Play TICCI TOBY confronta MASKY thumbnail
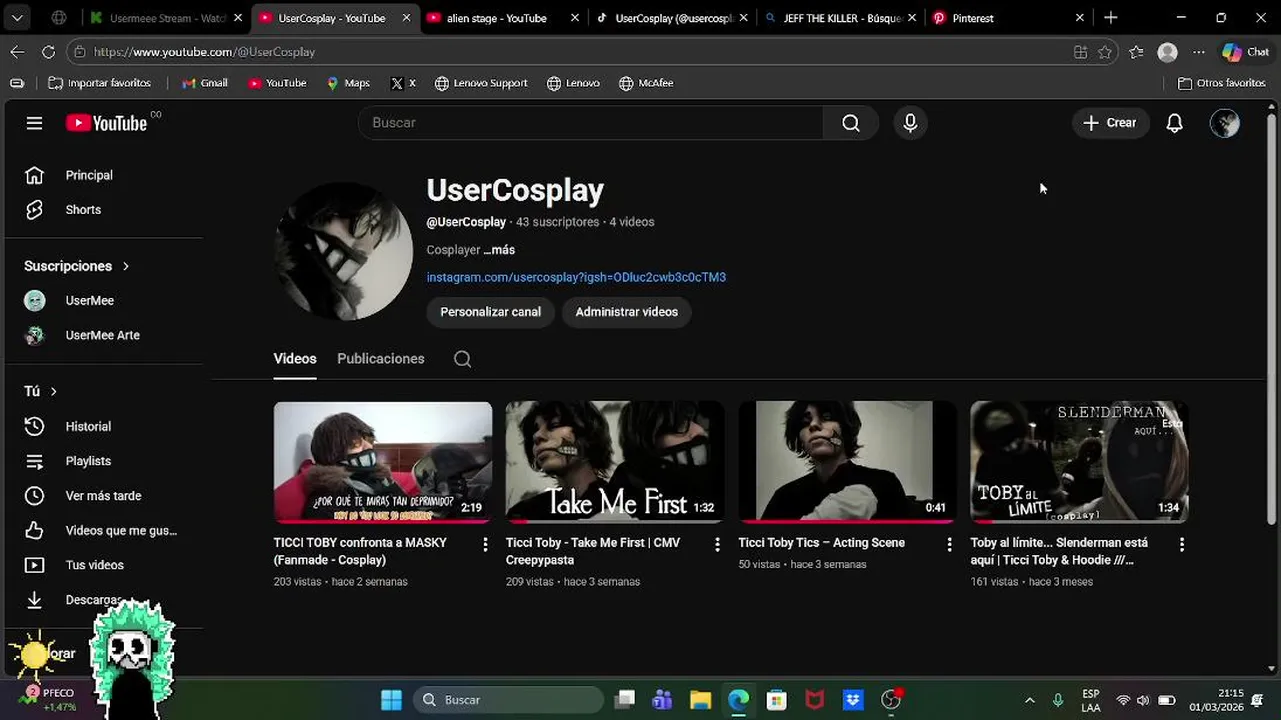 coord(383,462)
